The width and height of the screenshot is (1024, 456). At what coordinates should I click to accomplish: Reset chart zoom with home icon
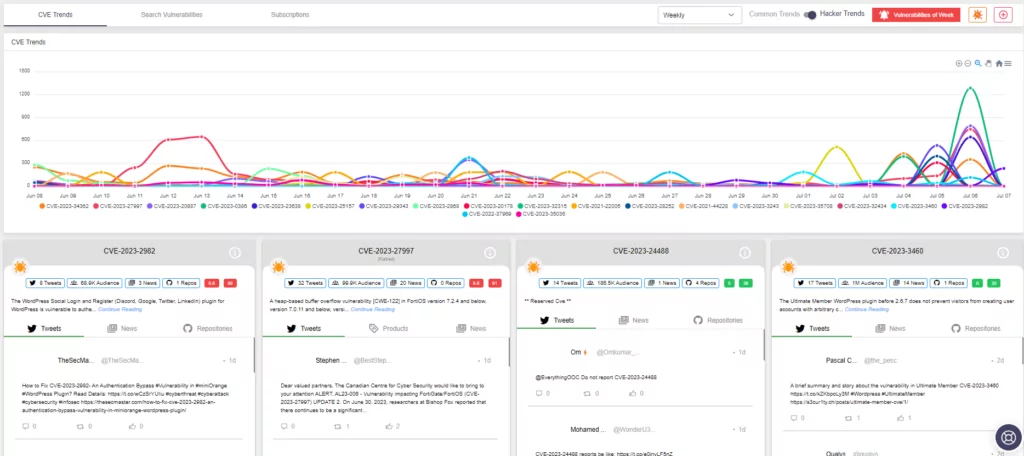click(999, 63)
